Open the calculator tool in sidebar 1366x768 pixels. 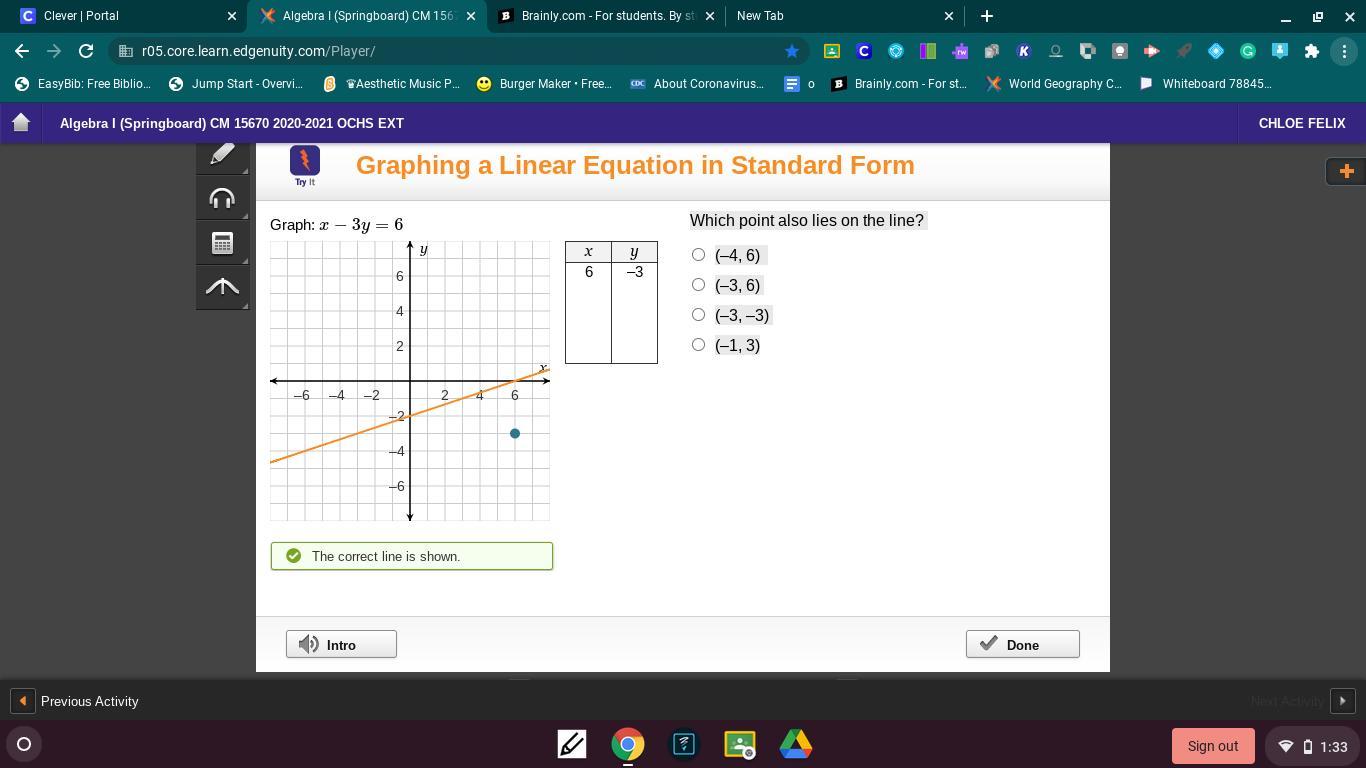pos(222,243)
